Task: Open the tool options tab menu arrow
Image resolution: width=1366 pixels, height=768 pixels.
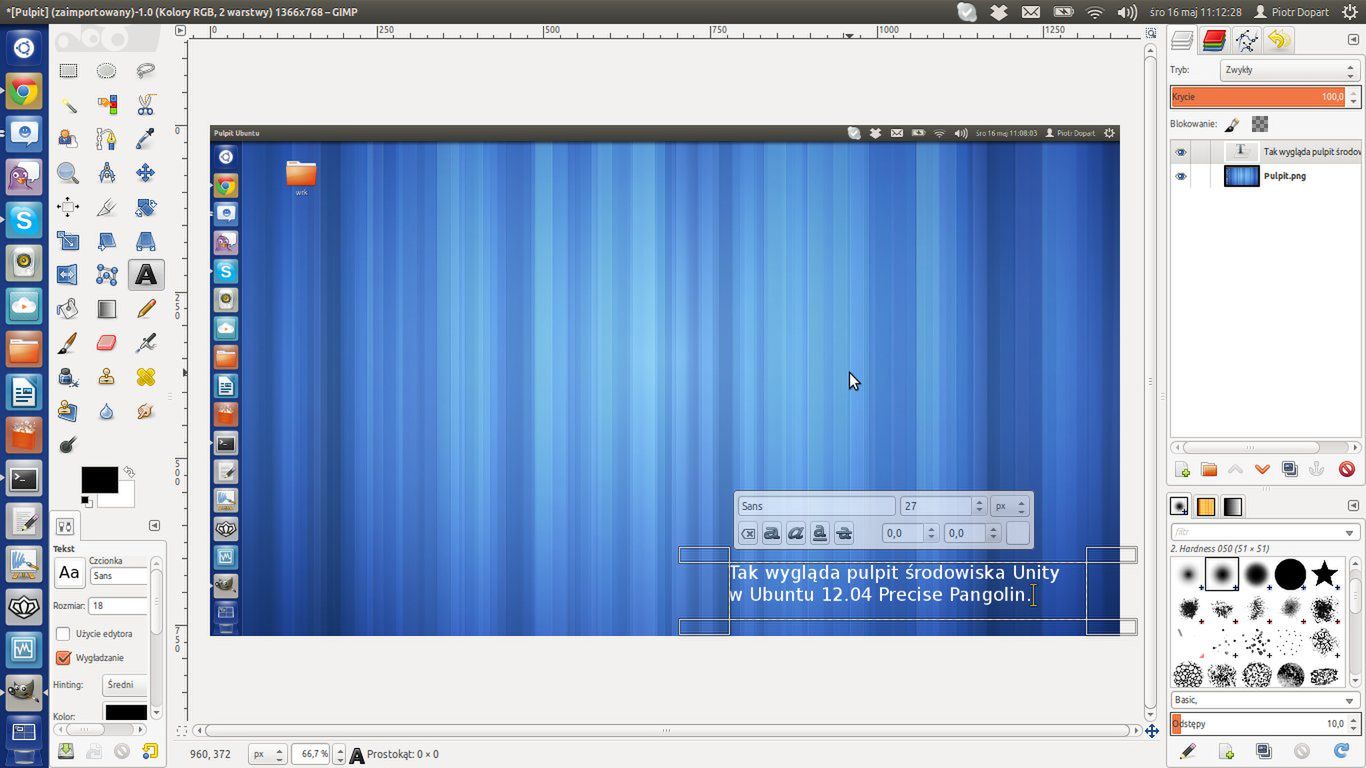Action: (154, 525)
